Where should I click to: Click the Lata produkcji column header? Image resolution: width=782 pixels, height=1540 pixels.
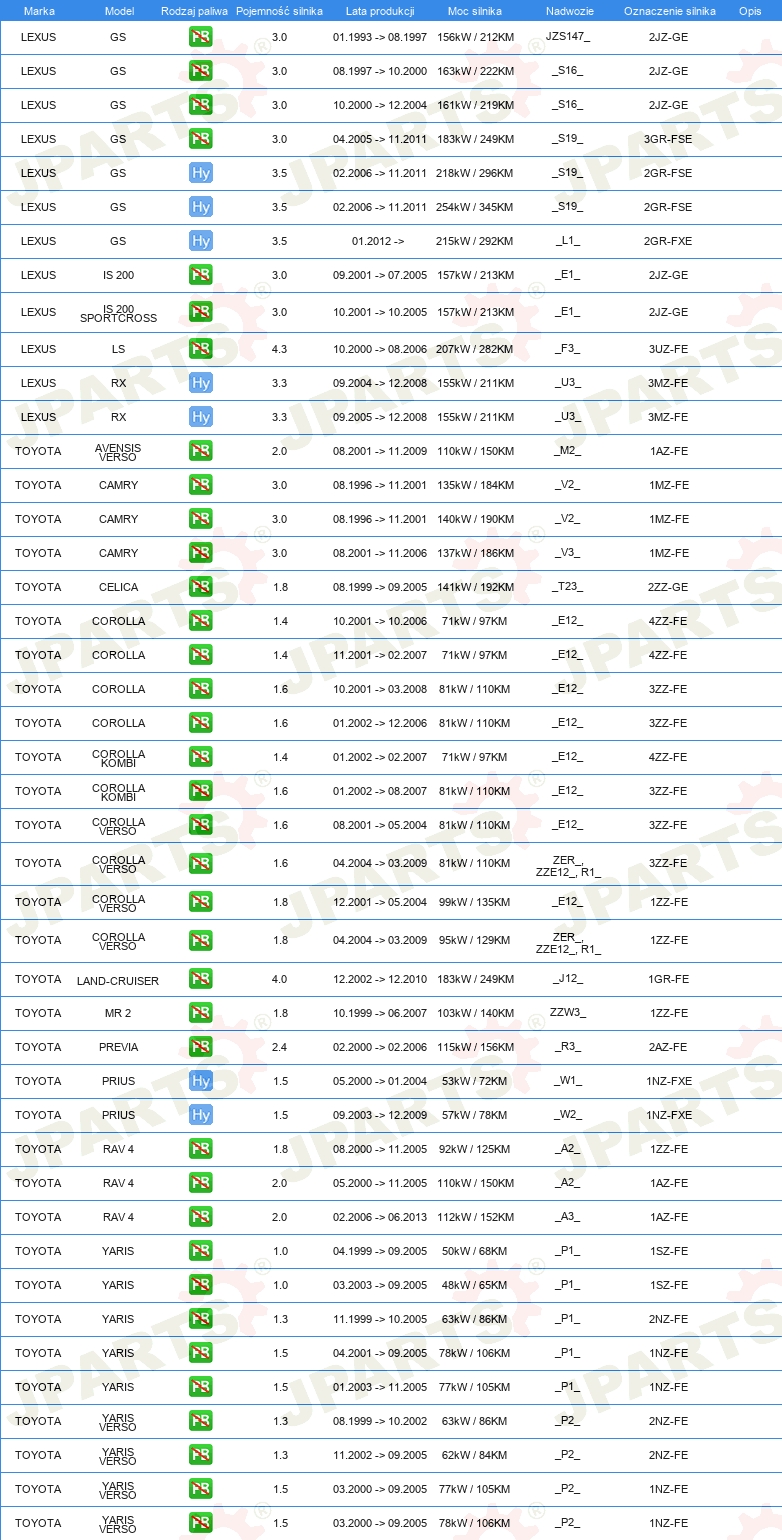pyautogui.click(x=380, y=11)
